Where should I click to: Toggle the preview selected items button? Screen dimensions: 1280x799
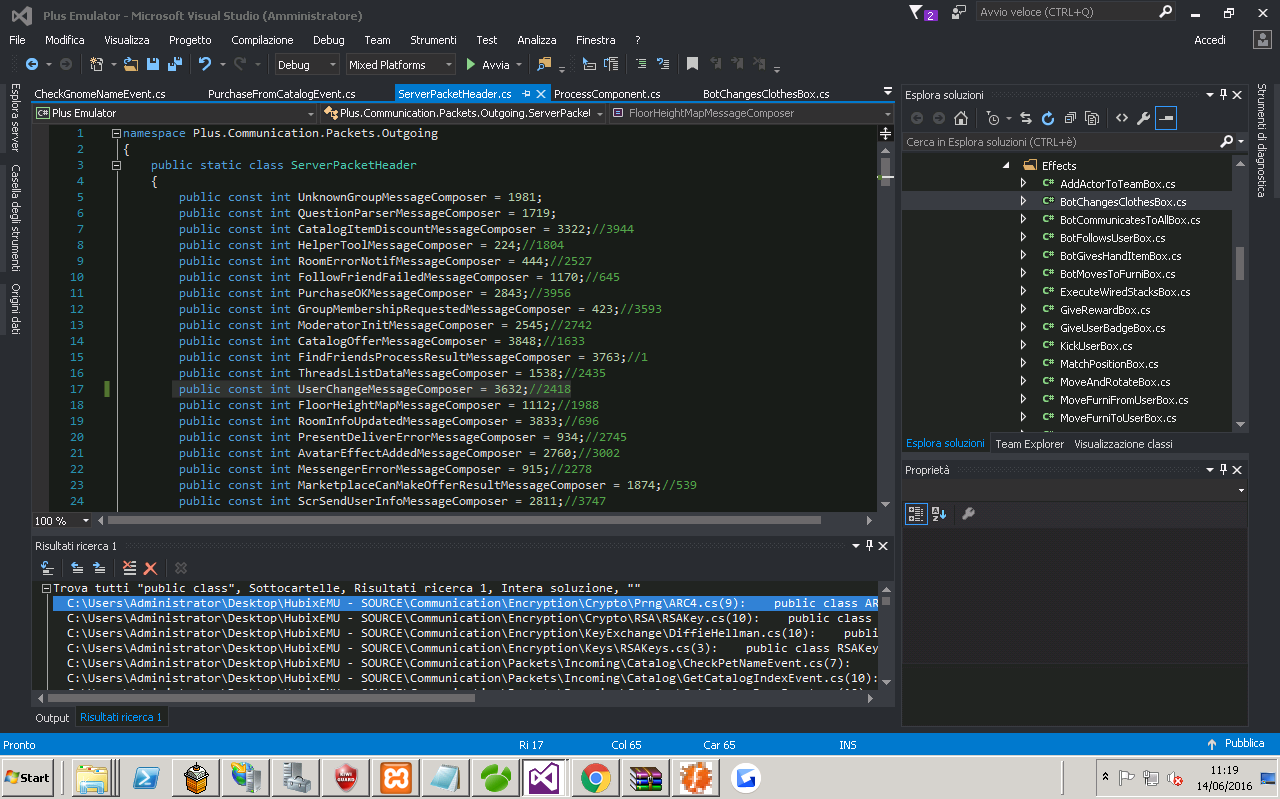(1166, 118)
